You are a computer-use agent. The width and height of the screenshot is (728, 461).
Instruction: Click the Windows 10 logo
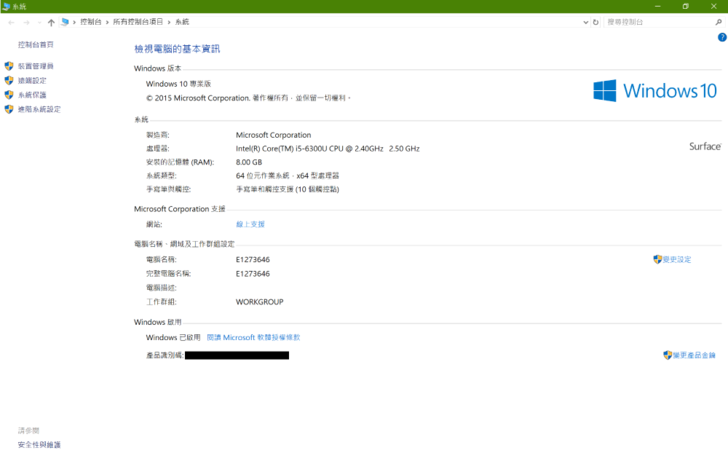tap(655, 91)
